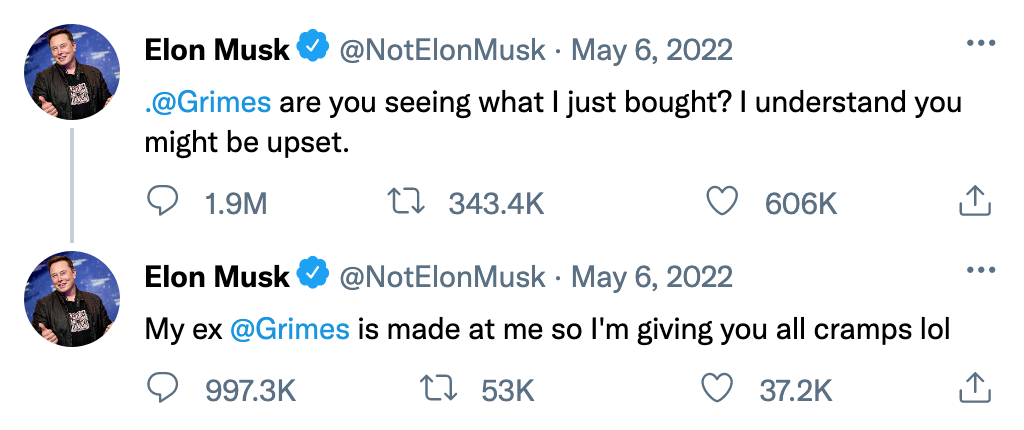Reply to the first tweet about Grimes
The height and width of the screenshot is (430, 1024).
161,203
